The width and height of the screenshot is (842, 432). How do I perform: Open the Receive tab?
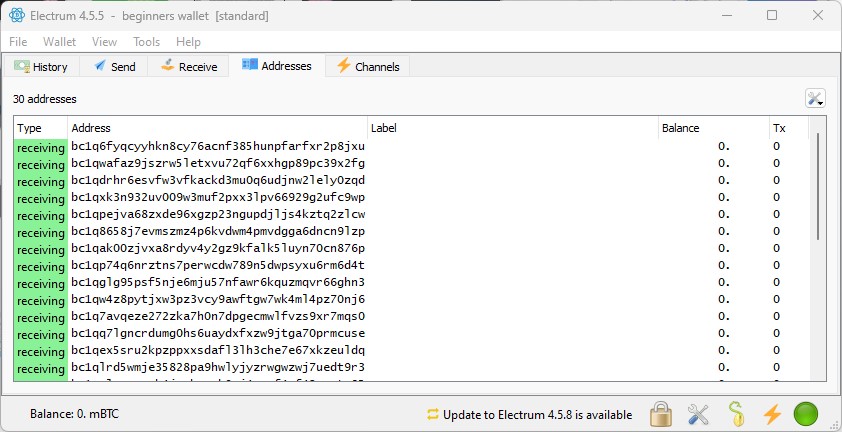[x=188, y=67]
